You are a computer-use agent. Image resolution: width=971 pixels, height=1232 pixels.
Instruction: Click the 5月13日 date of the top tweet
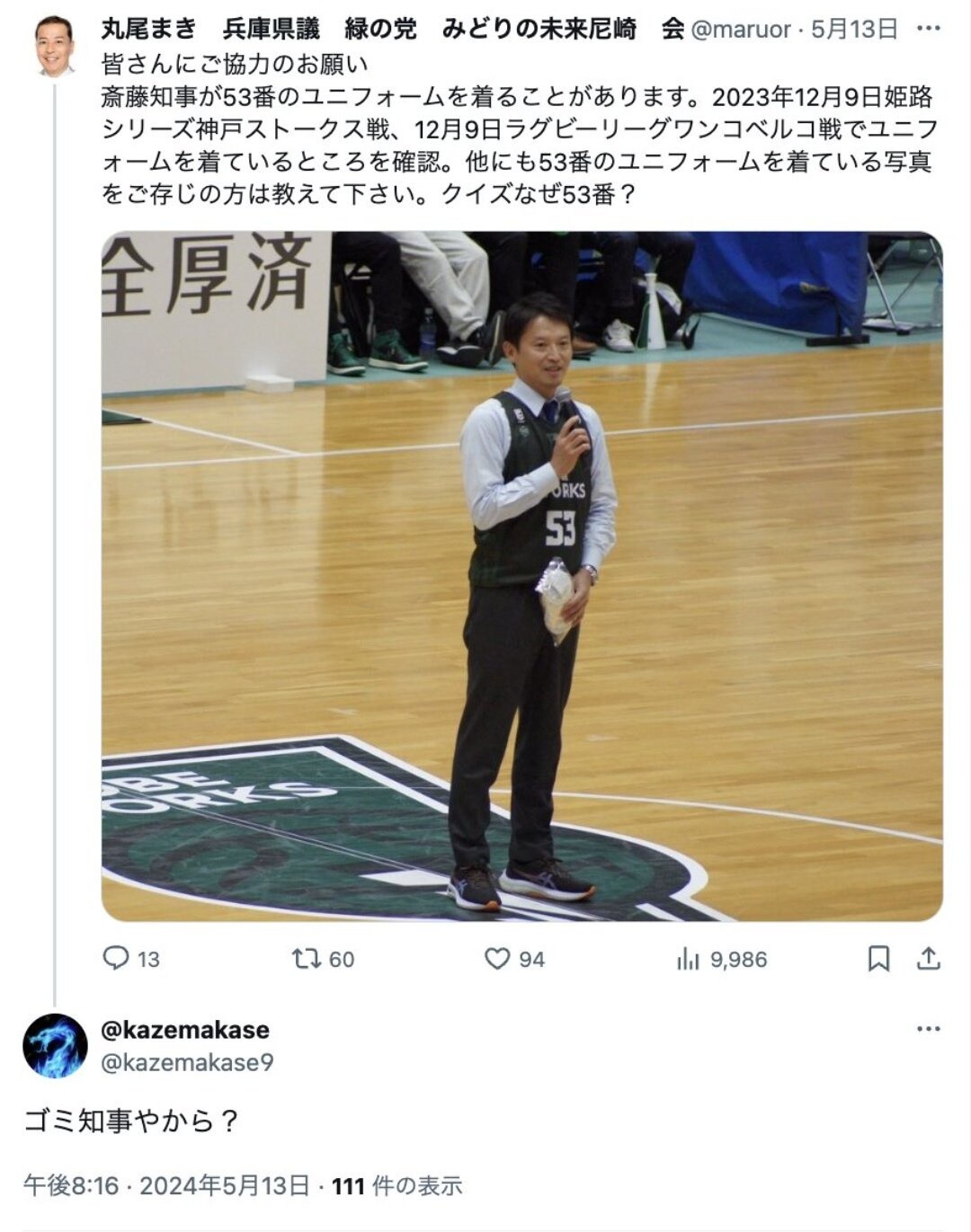pos(853,30)
